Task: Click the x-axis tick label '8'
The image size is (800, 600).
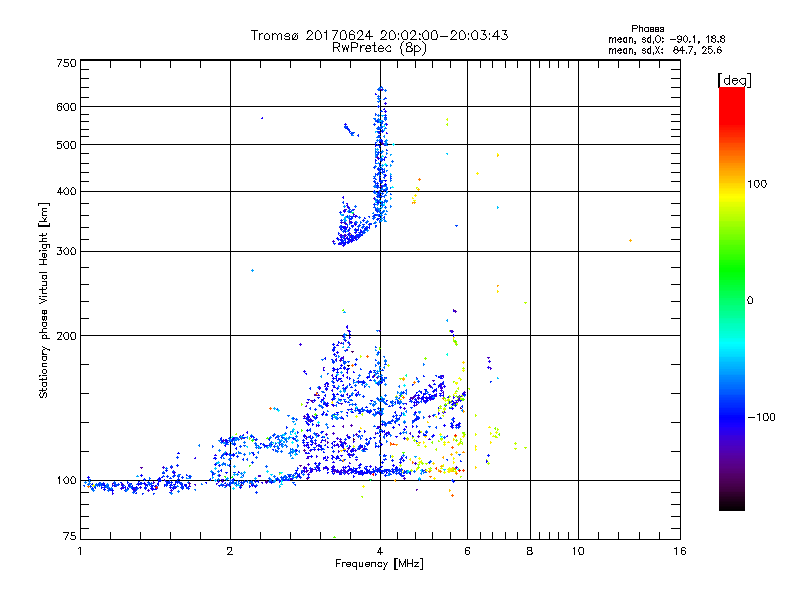Action: coord(530,551)
